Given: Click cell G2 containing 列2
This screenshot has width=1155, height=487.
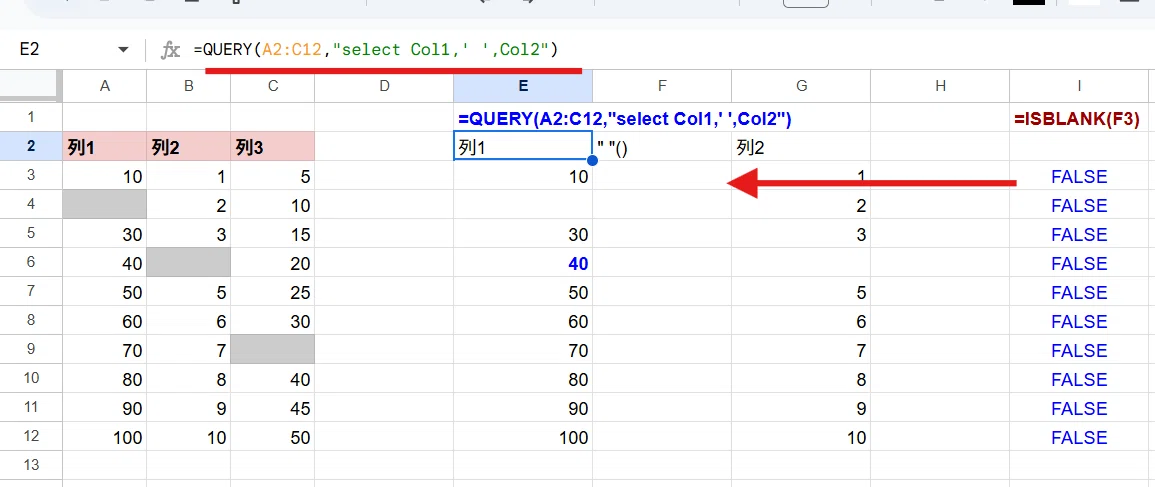Looking at the screenshot, I should pos(801,147).
